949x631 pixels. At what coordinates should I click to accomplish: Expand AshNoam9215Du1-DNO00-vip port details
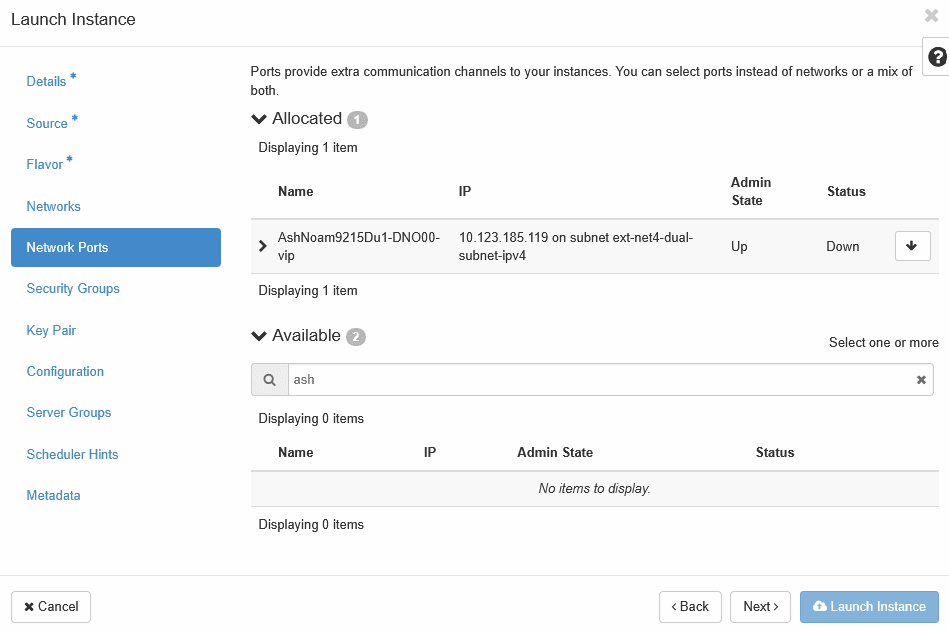[263, 246]
